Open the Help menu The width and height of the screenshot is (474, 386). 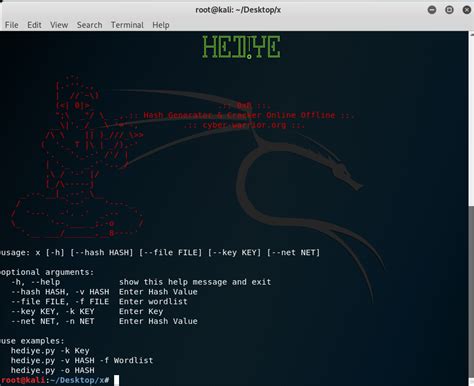point(161,25)
